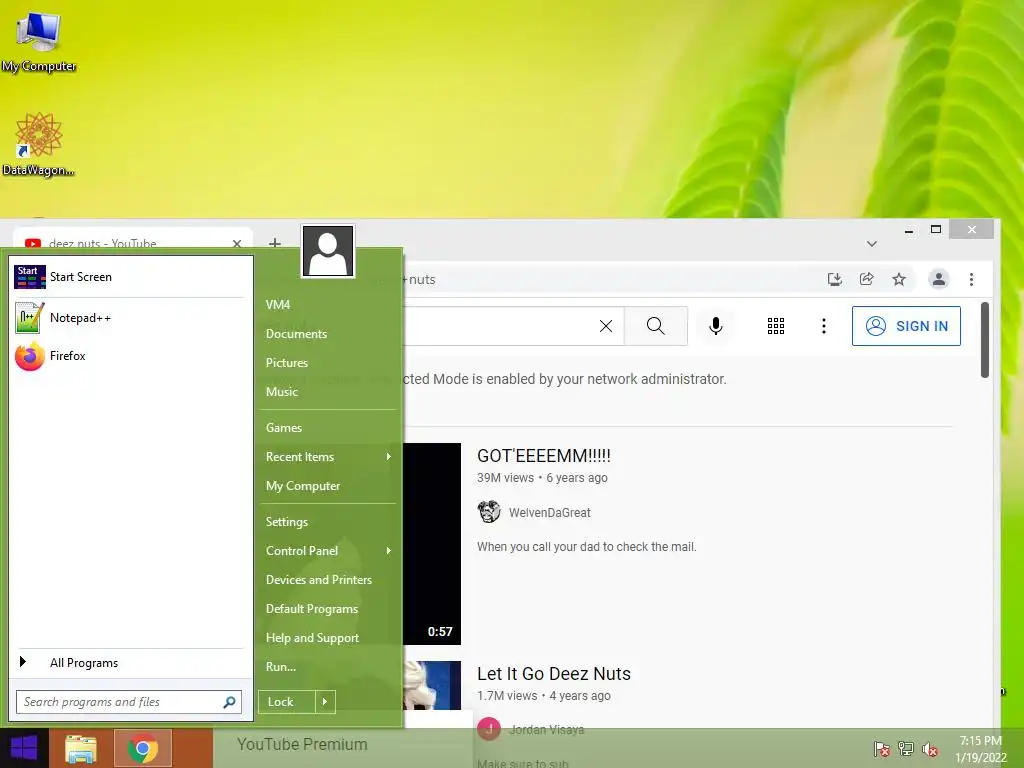This screenshot has width=1024, height=768.
Task: Open the GOT'EEEEMM!!!!! video title
Action: [x=544, y=456]
